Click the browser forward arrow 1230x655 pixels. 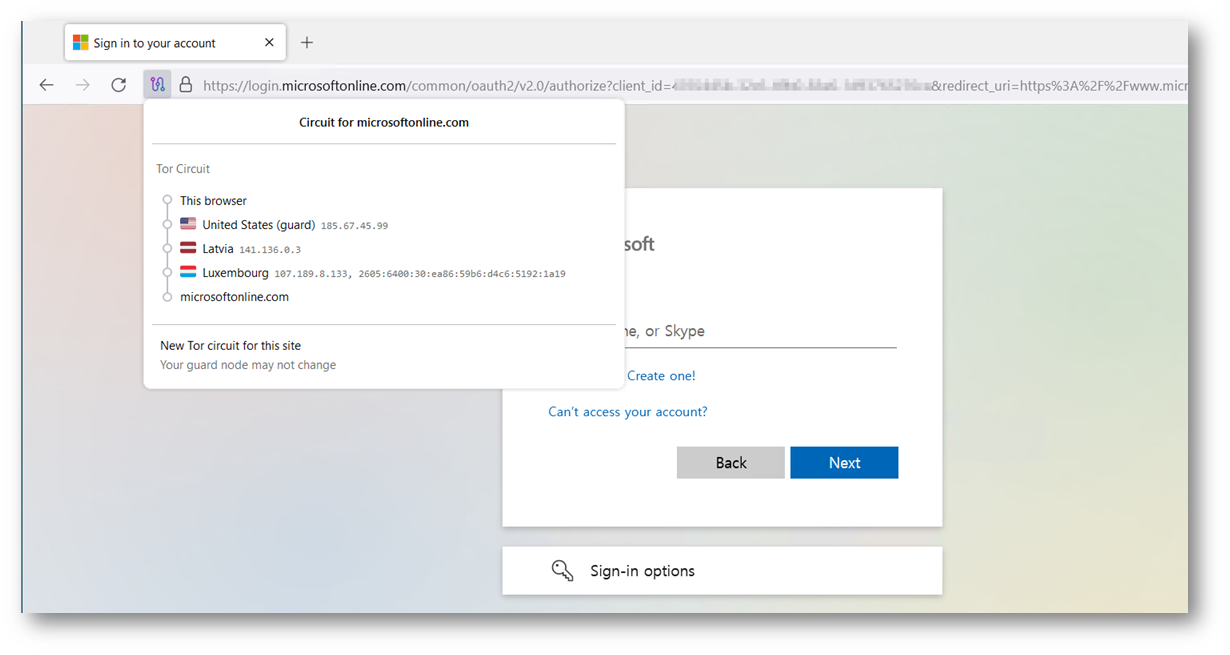coord(82,85)
